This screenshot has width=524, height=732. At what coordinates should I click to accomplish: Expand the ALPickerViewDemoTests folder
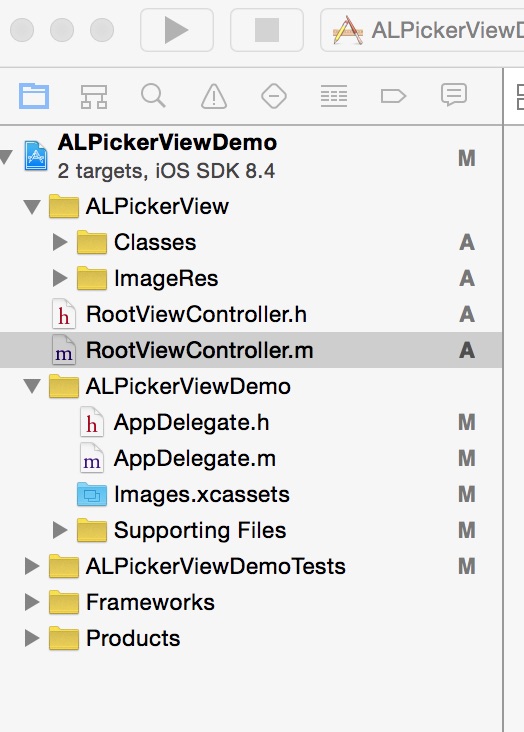coord(32,566)
